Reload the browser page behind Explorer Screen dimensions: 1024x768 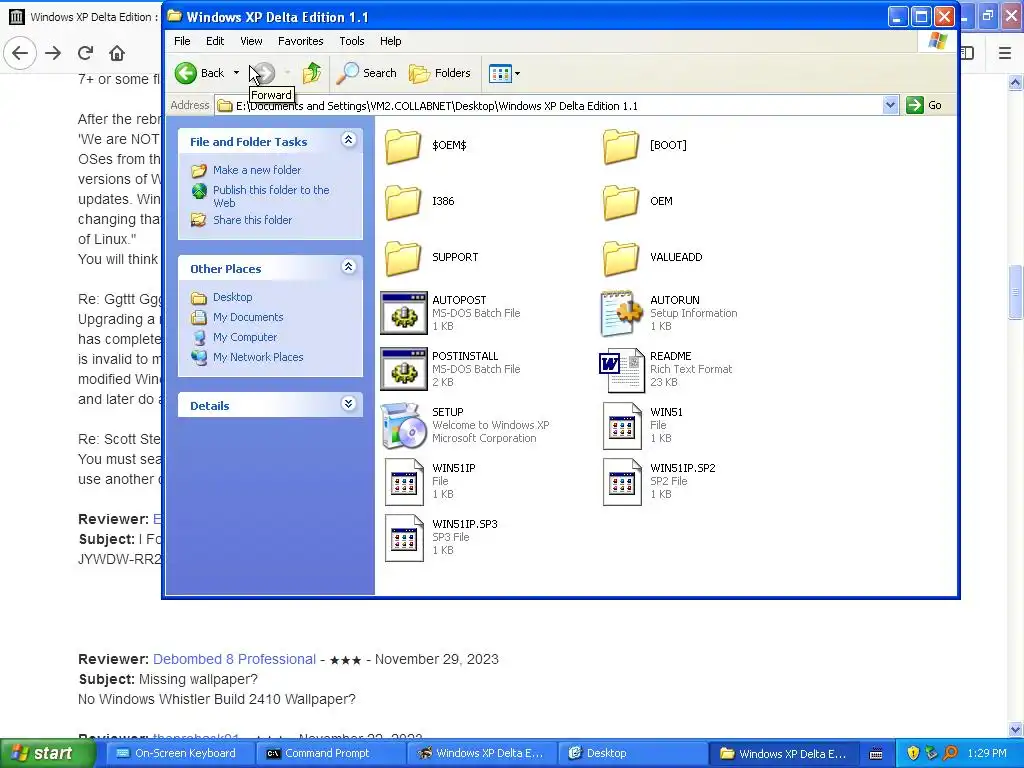pyautogui.click(x=85, y=53)
